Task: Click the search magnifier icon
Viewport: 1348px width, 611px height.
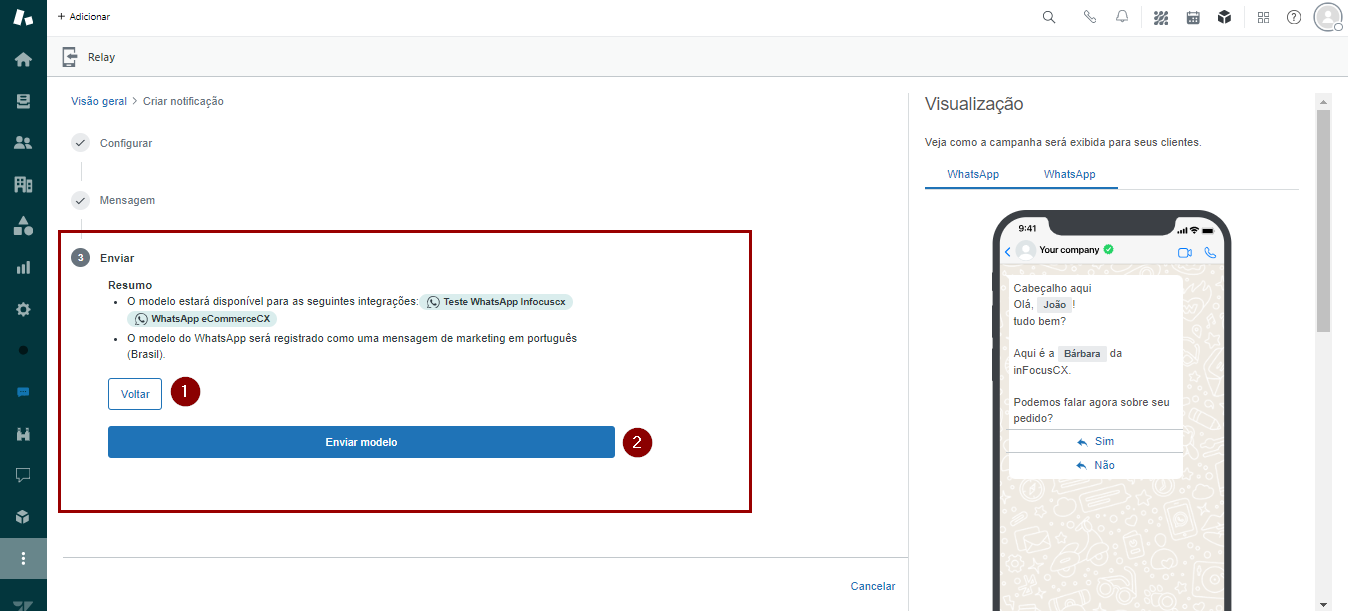Action: pyautogui.click(x=1049, y=17)
